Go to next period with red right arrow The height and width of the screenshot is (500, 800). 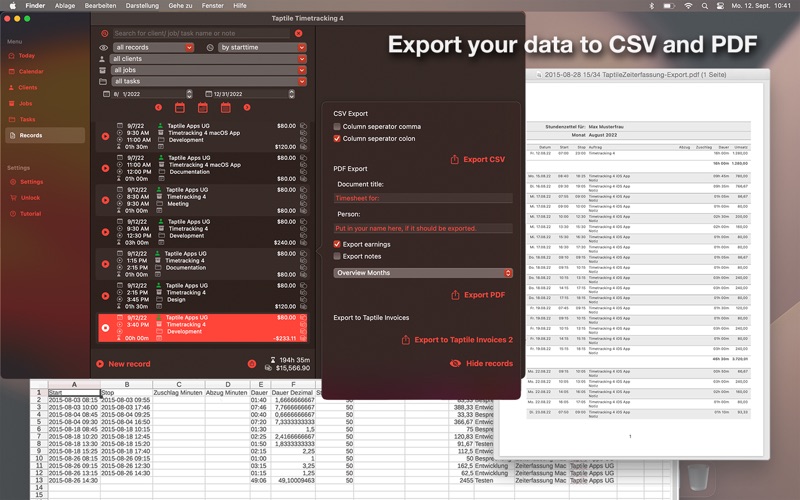[247, 107]
